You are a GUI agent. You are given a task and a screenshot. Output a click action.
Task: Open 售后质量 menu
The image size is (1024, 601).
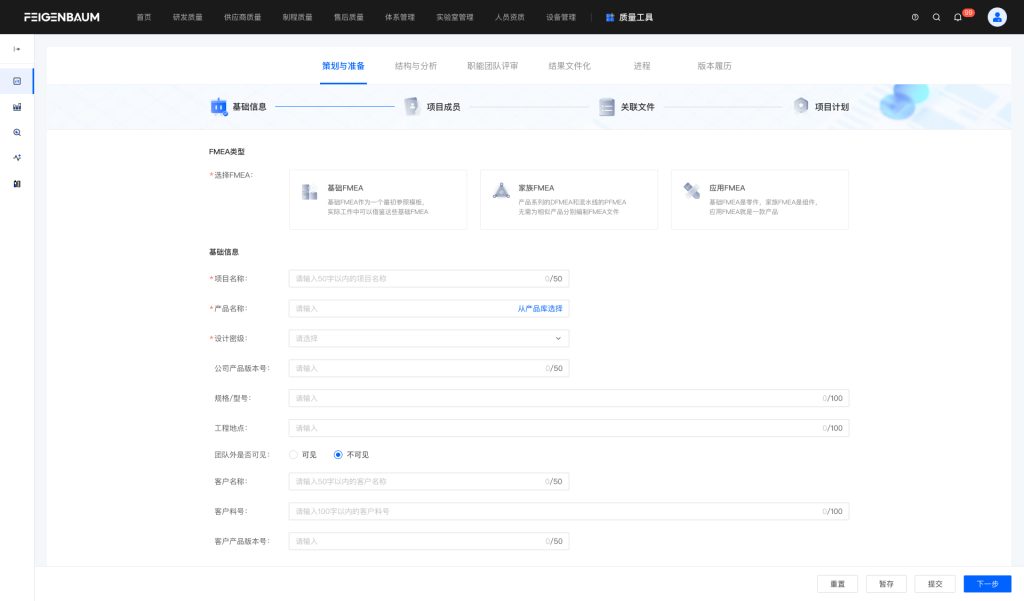tap(349, 18)
